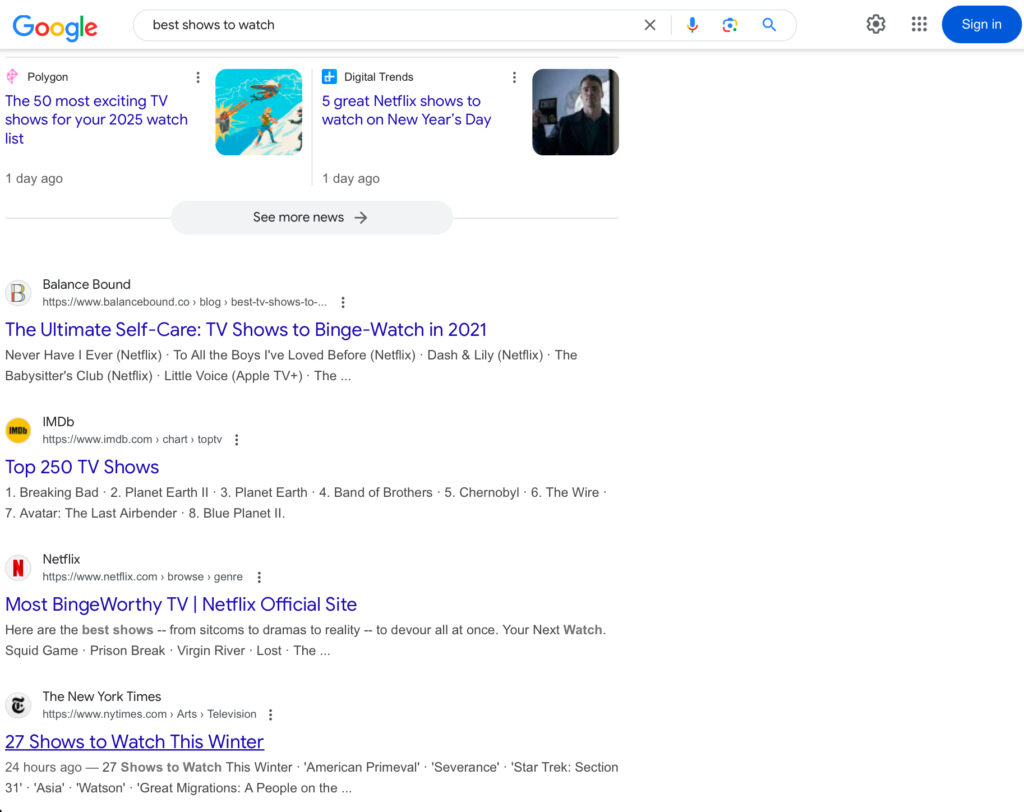Go to the Google logo homepage
Image resolution: width=1024 pixels, height=812 pixels.
coord(55,27)
